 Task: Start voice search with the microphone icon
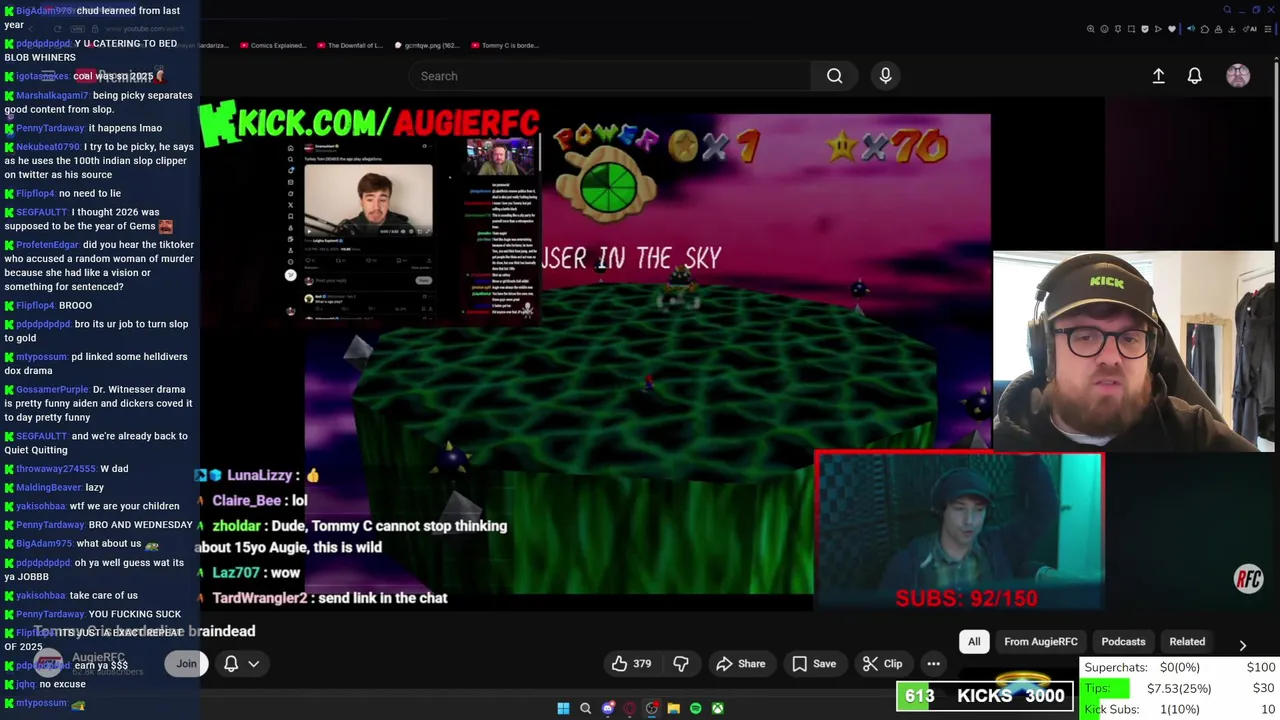pyautogui.click(x=885, y=76)
